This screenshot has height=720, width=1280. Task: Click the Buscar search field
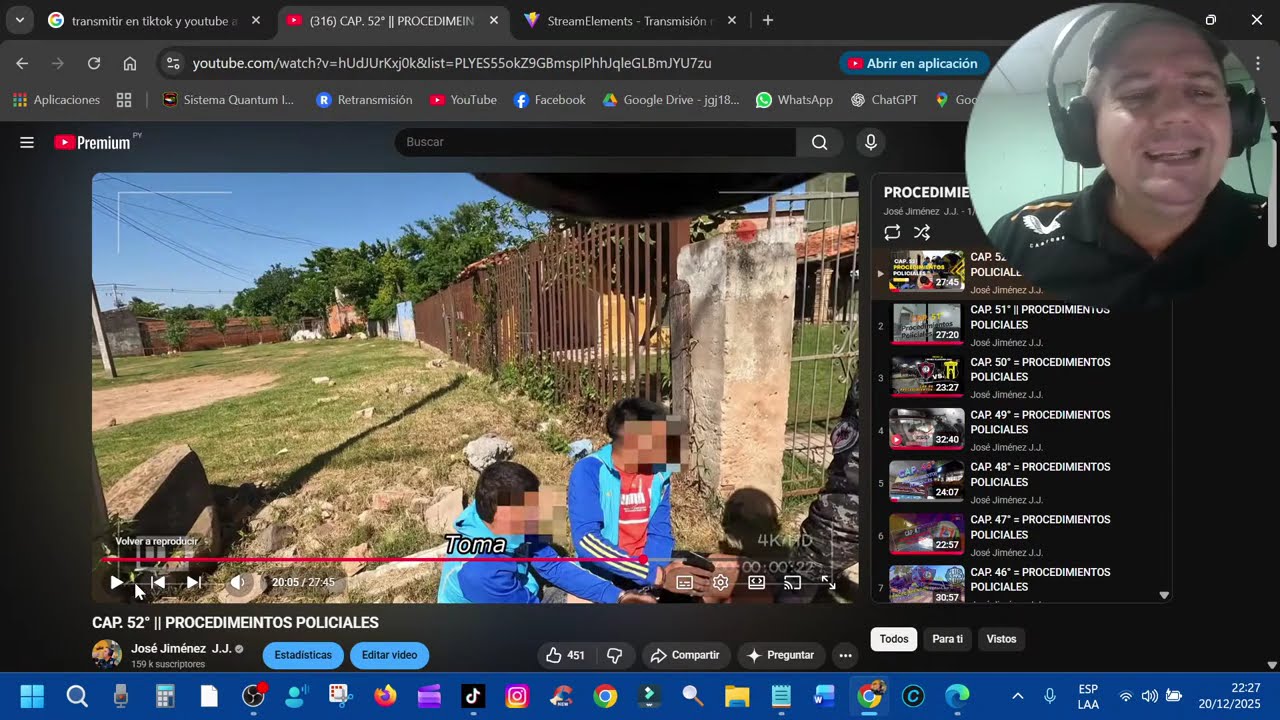point(596,142)
